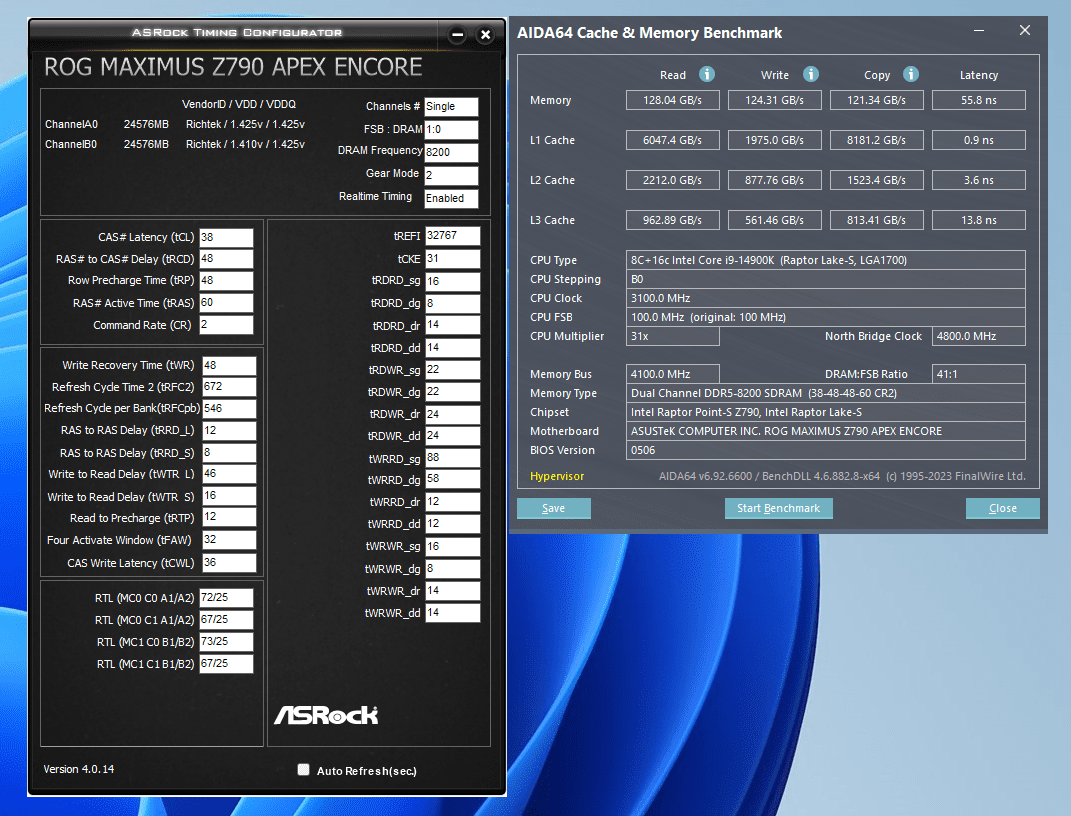The height and width of the screenshot is (816, 1071).
Task: Select the Realtime Timing field
Action: pyautogui.click(x=451, y=198)
